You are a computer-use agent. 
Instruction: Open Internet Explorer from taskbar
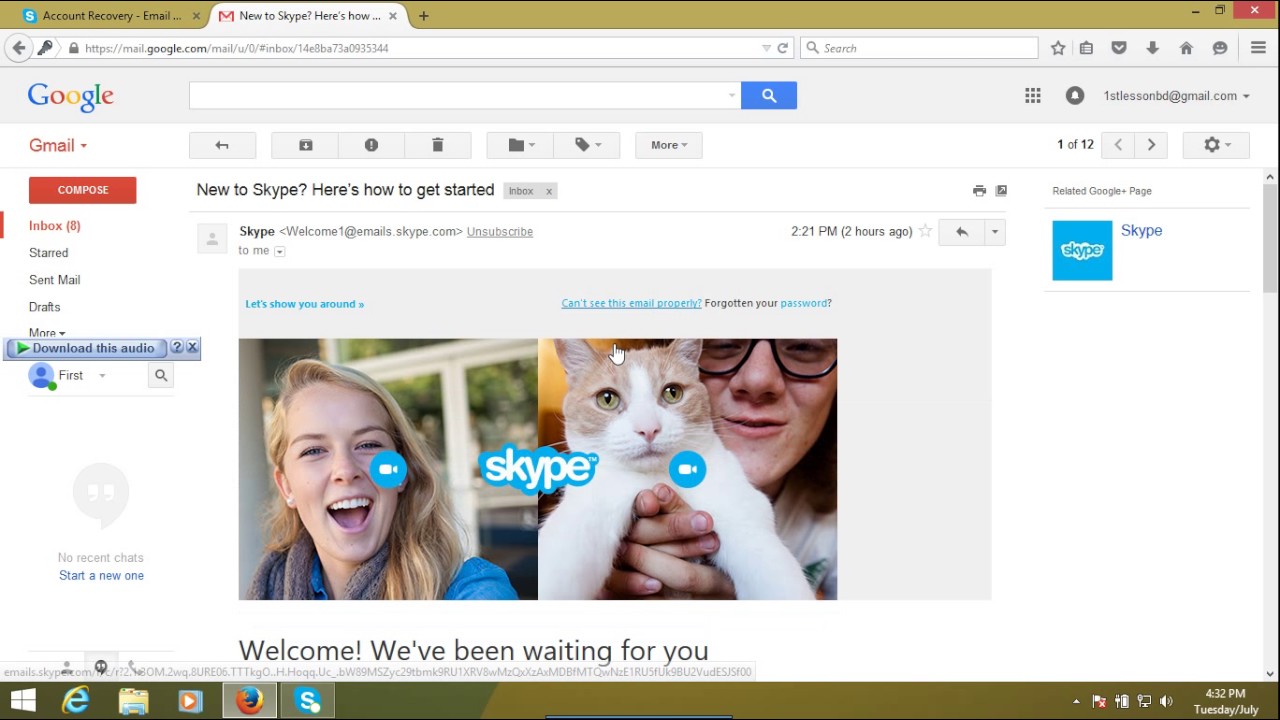[x=76, y=701]
